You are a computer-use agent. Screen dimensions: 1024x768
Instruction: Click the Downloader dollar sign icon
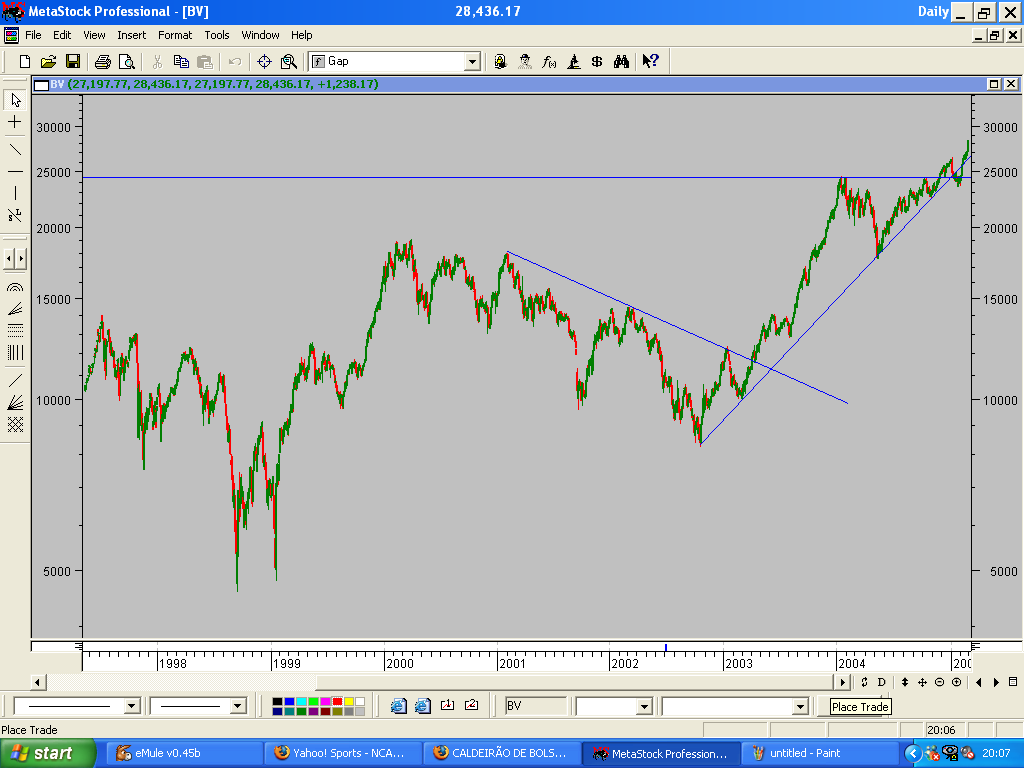[x=596, y=61]
